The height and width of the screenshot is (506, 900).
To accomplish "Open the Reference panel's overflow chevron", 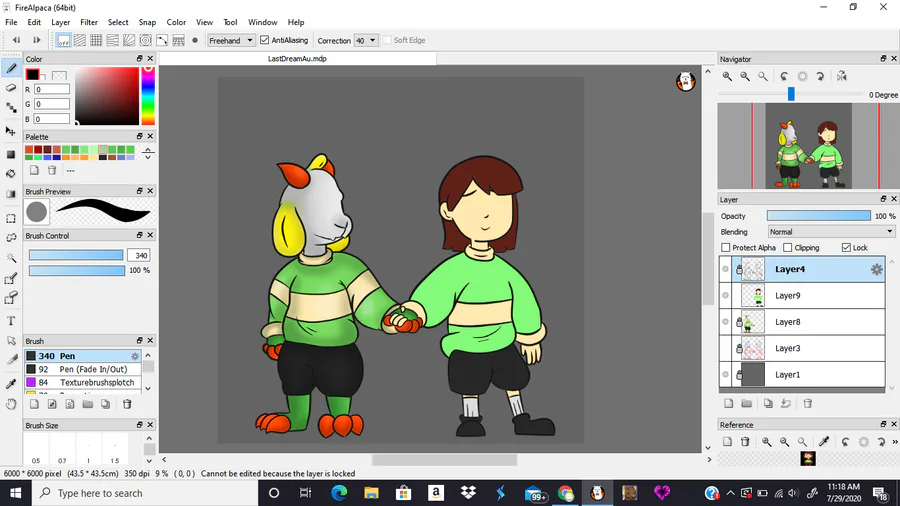I will pos(894,442).
